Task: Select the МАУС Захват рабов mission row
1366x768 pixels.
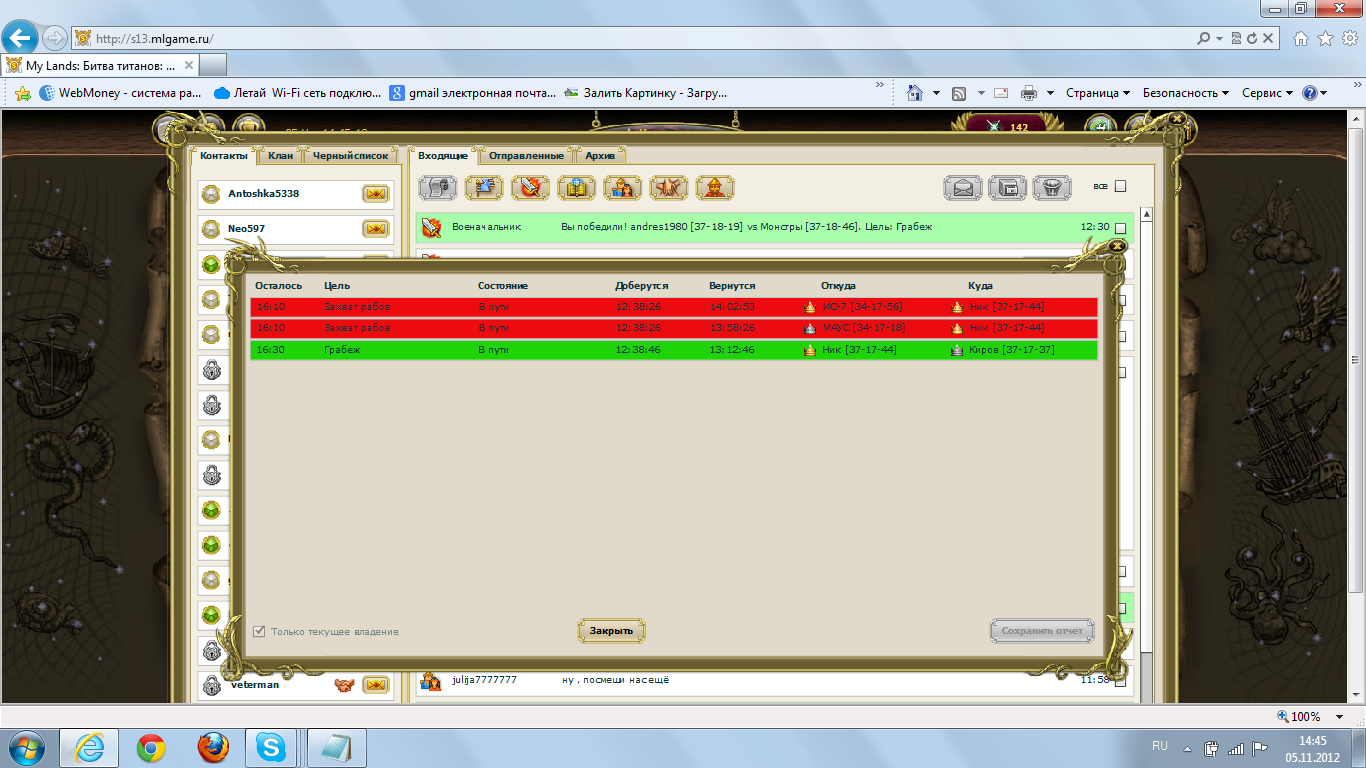Action: [674, 328]
